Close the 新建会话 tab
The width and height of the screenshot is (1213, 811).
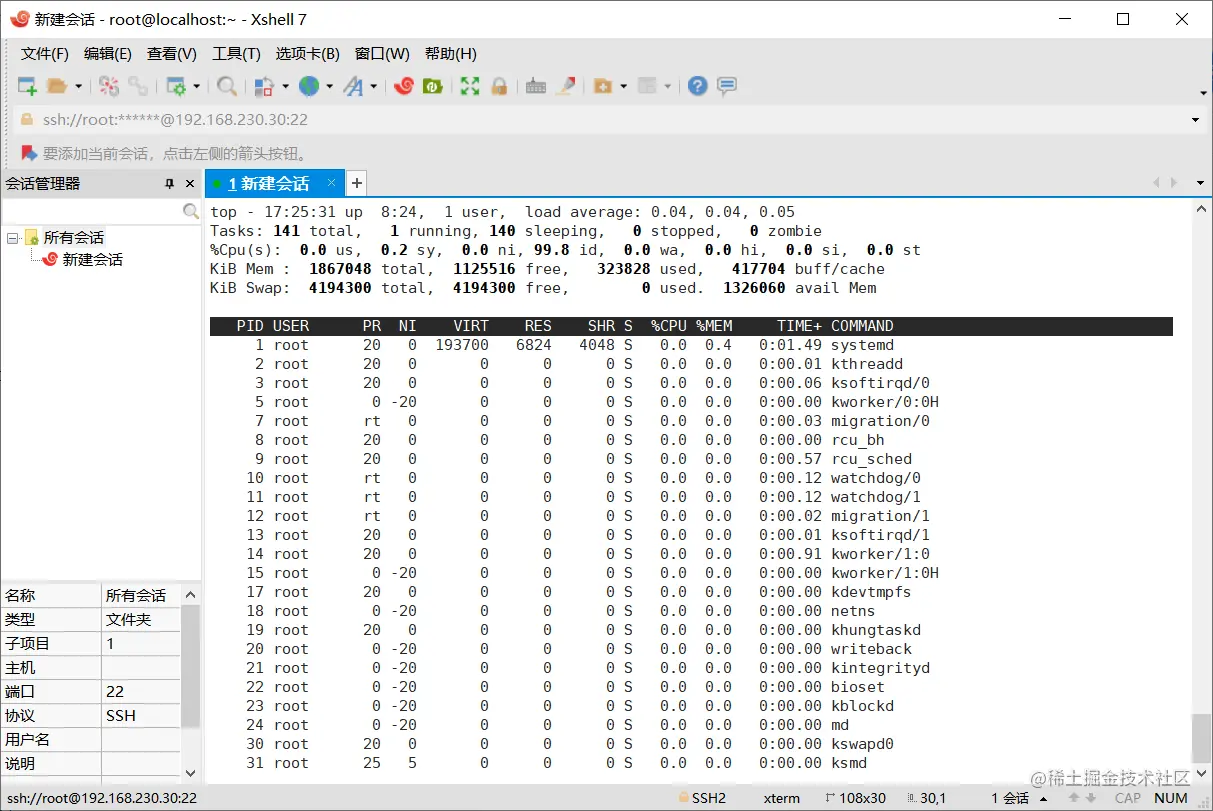pos(332,183)
